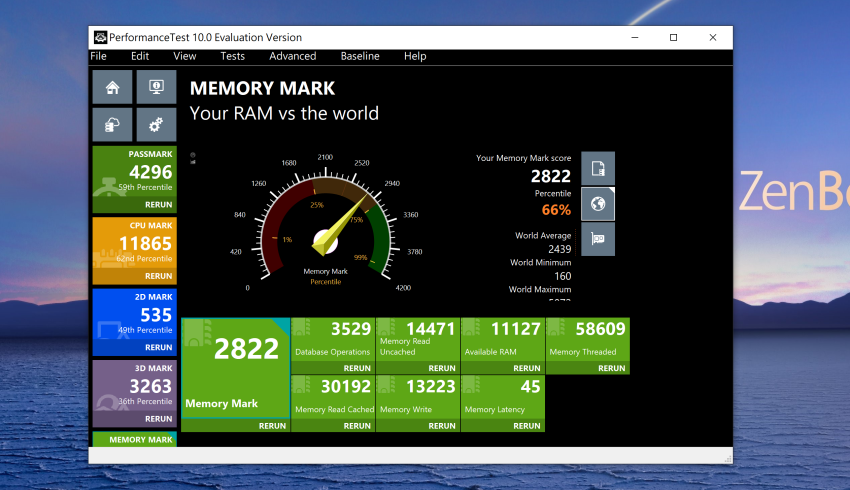850x490 pixels.
Task: Open the Help menu
Action: (x=415, y=56)
